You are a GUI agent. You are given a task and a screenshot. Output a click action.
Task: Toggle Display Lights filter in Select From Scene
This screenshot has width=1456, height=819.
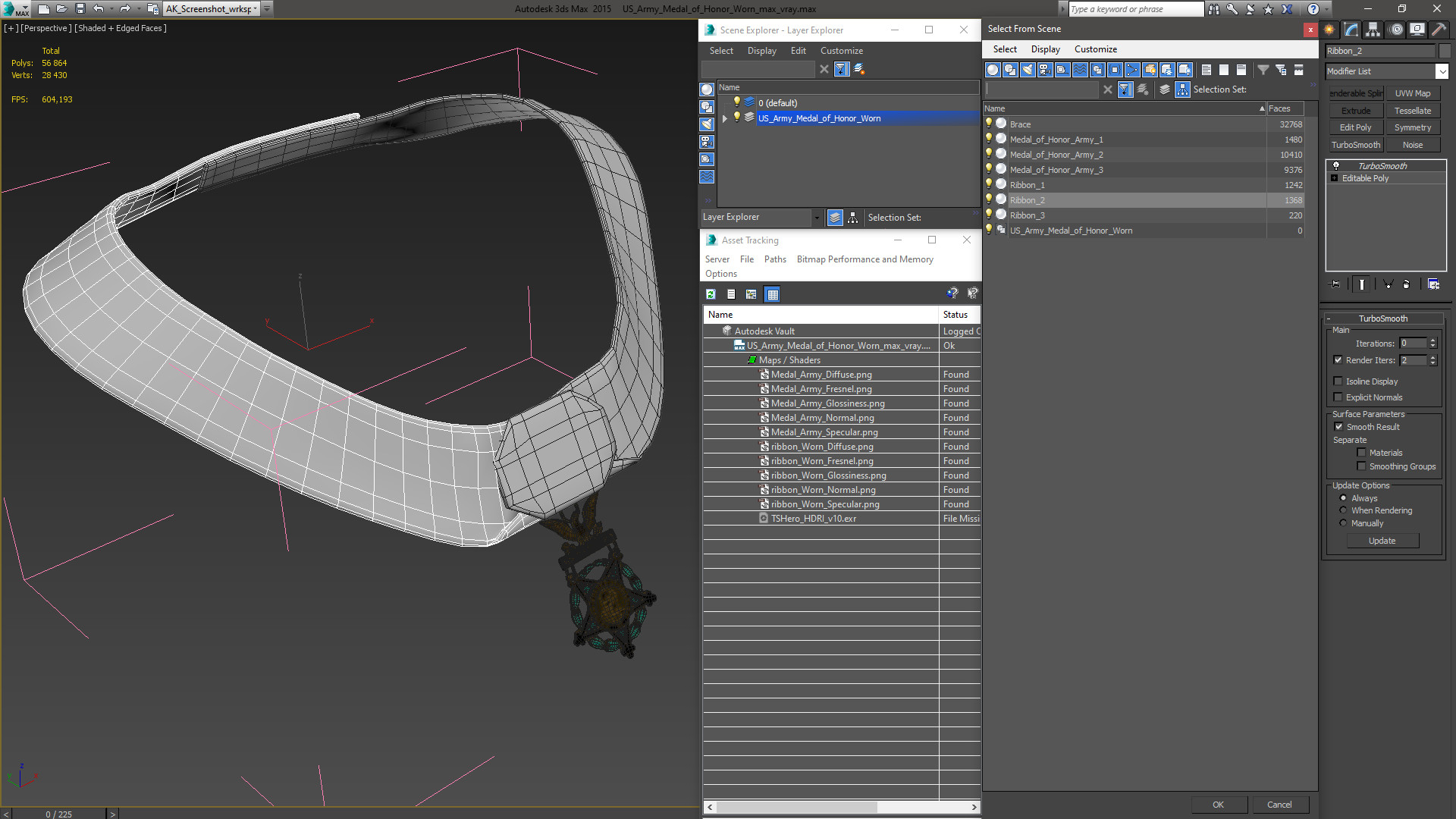coord(1028,70)
